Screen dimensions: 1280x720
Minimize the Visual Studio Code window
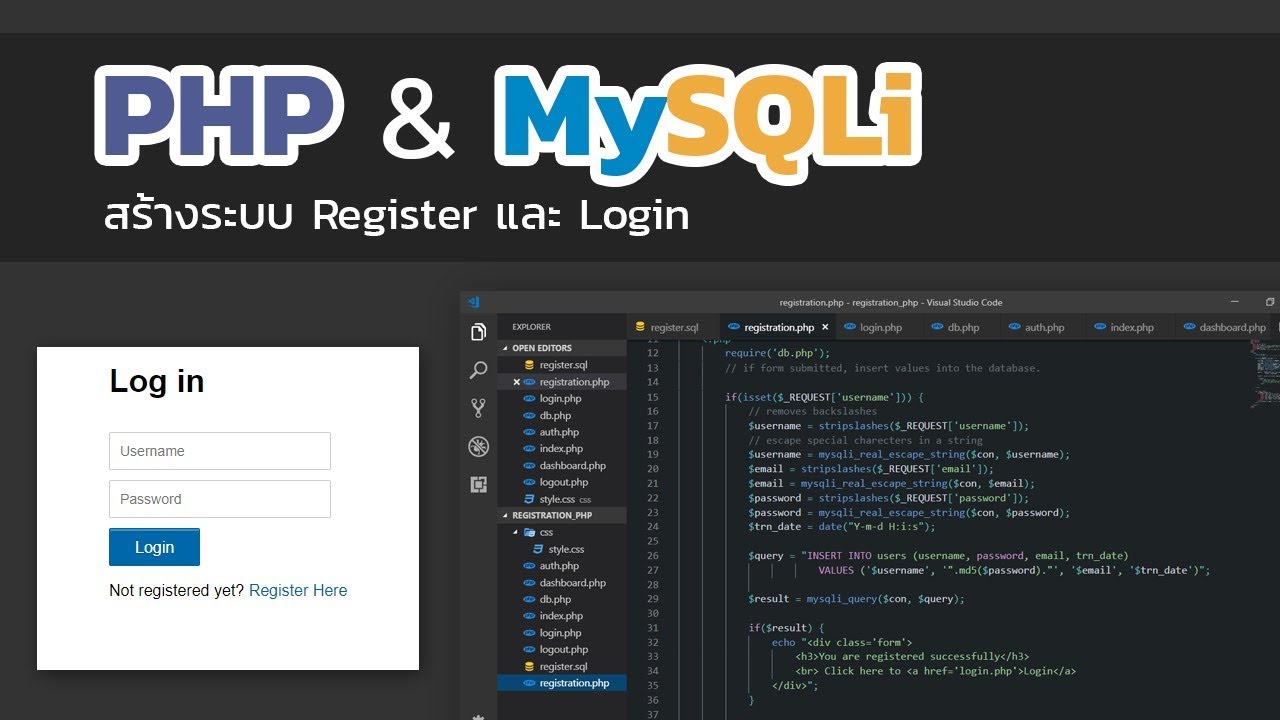pos(1236,302)
